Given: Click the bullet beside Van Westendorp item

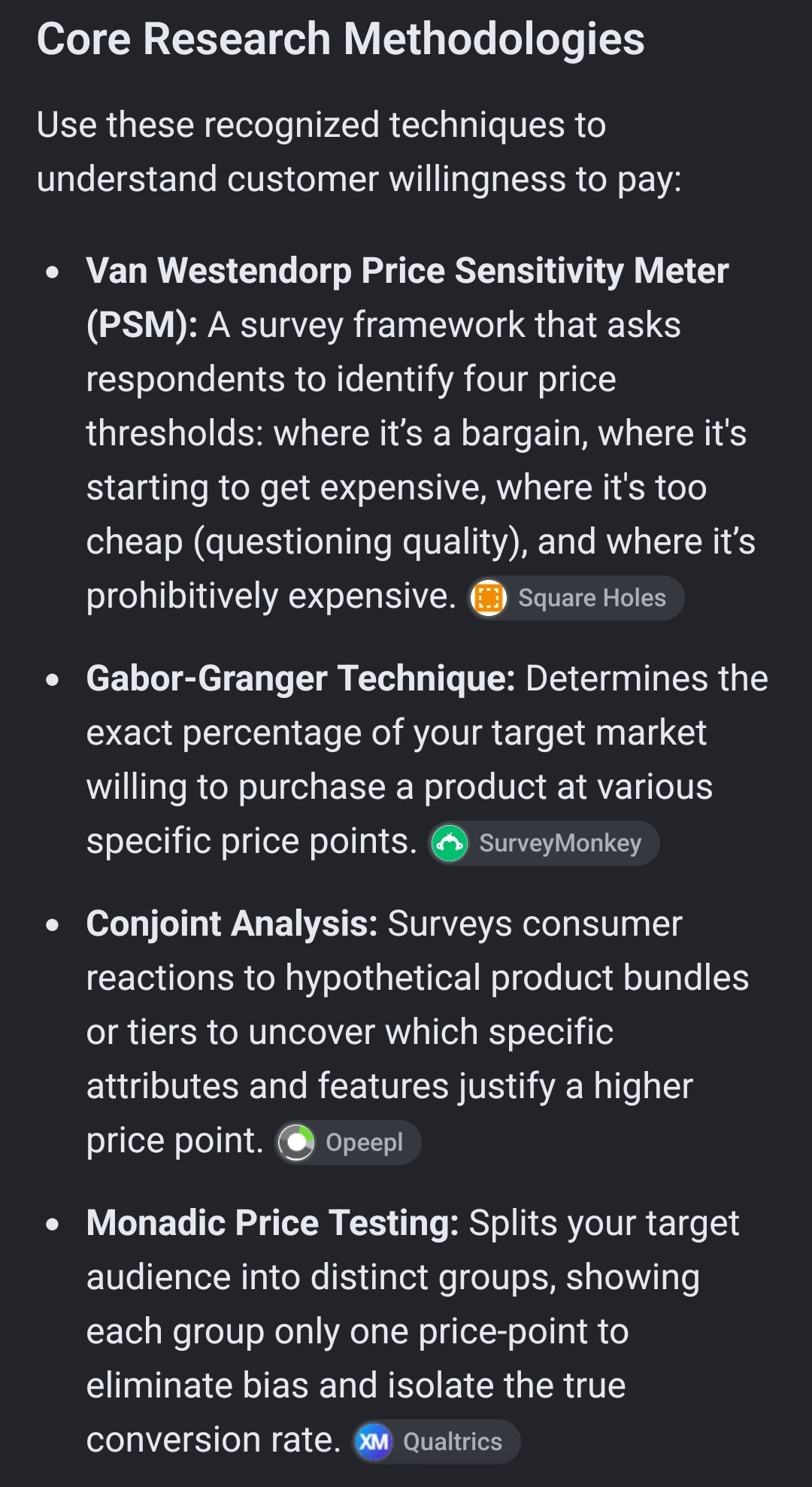Looking at the screenshot, I should pyautogui.click(x=52, y=272).
